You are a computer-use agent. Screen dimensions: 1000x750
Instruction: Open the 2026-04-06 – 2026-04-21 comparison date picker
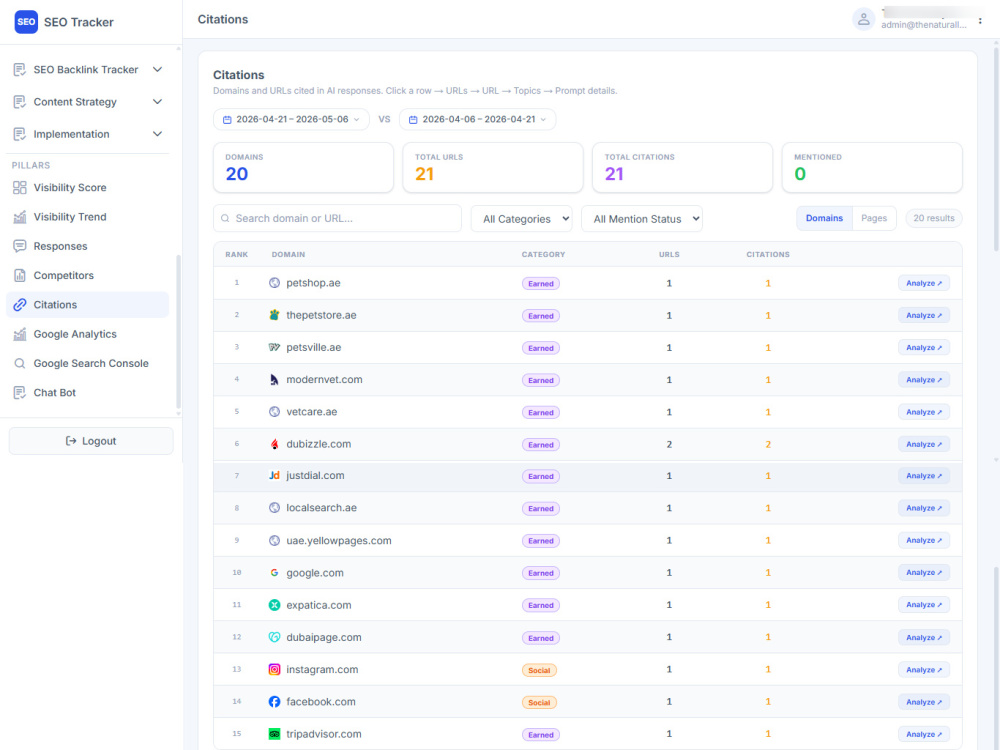point(478,119)
